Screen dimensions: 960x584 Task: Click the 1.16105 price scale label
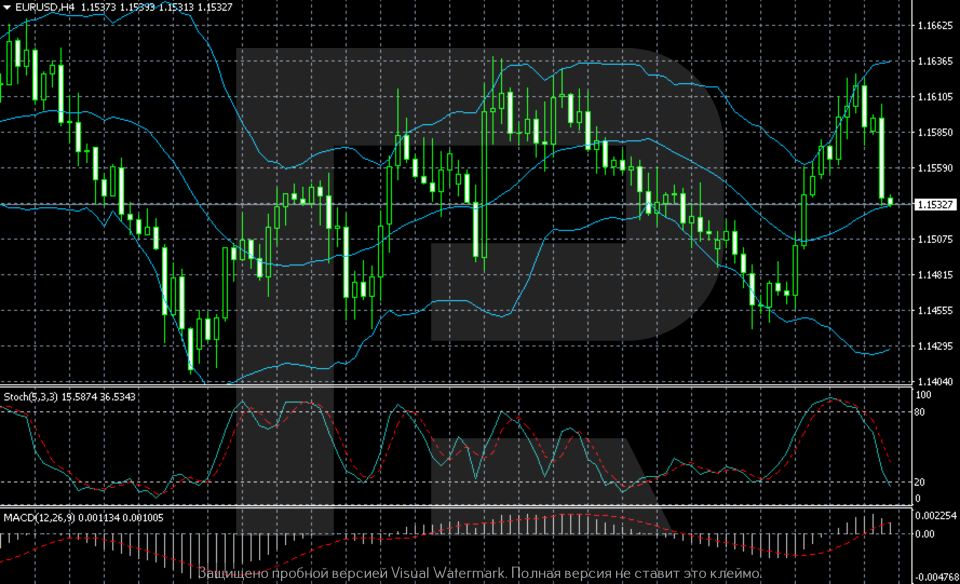tap(935, 97)
